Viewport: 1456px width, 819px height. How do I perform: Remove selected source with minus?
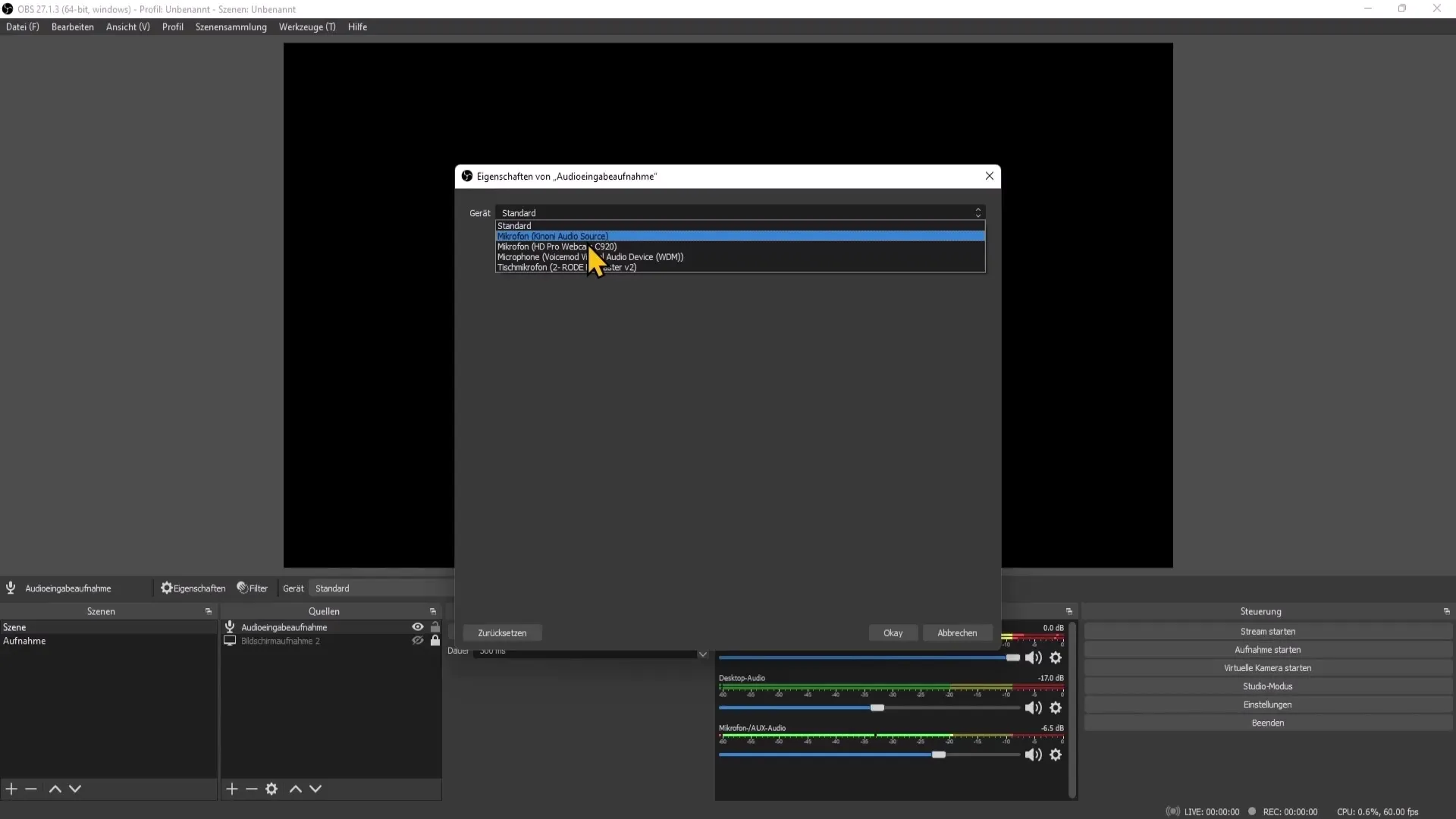pos(252,789)
